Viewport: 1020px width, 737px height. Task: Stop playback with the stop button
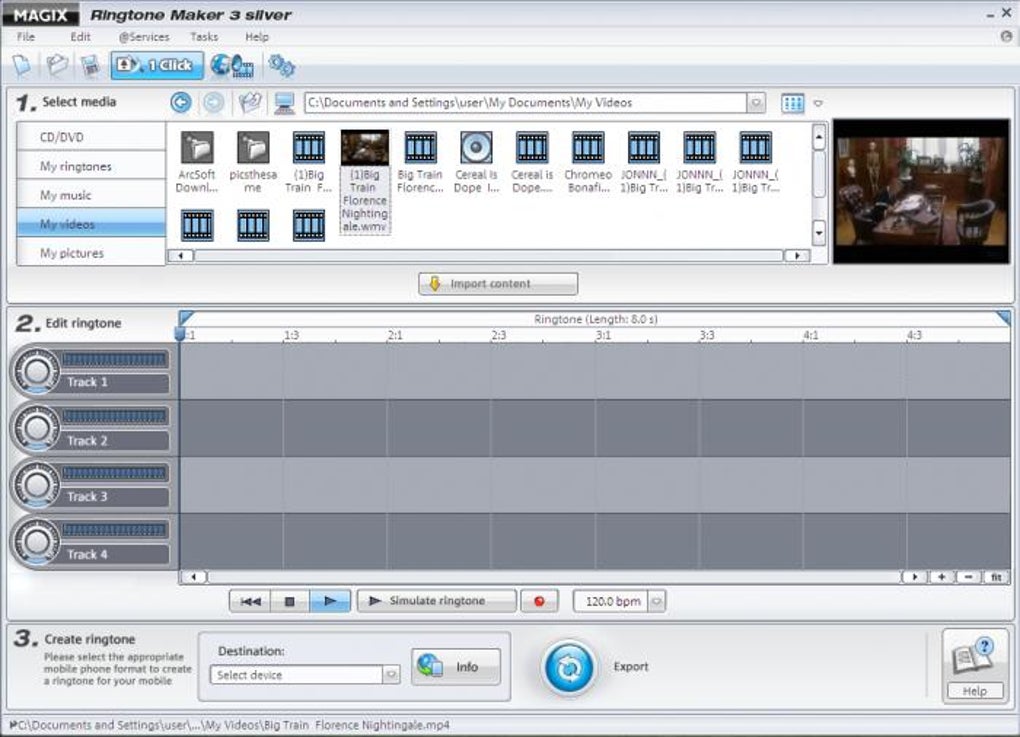coord(290,601)
